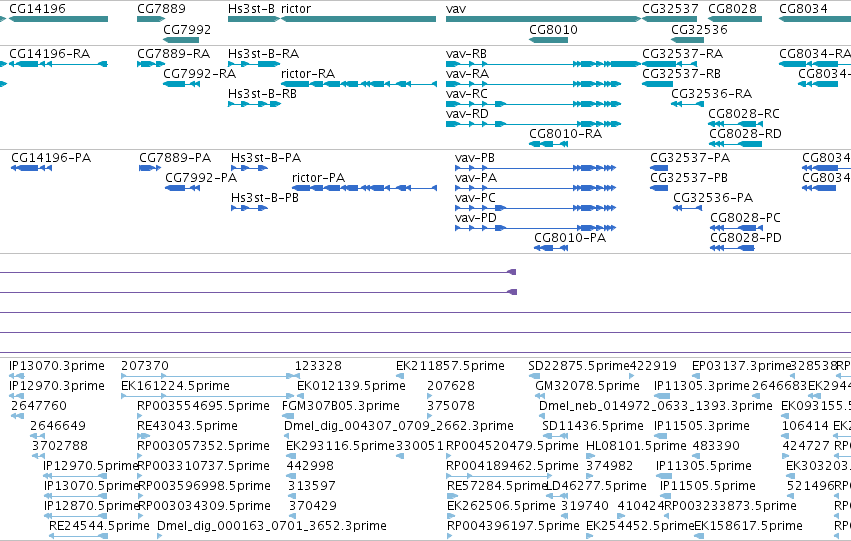Click the IP13070.3prime EST label
The width and height of the screenshot is (851, 541).
(x=57, y=366)
